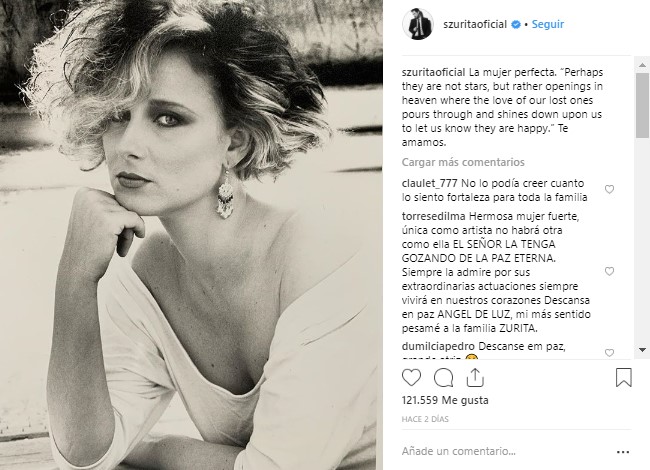Open szuritaoficial profile avatar

tap(415, 22)
